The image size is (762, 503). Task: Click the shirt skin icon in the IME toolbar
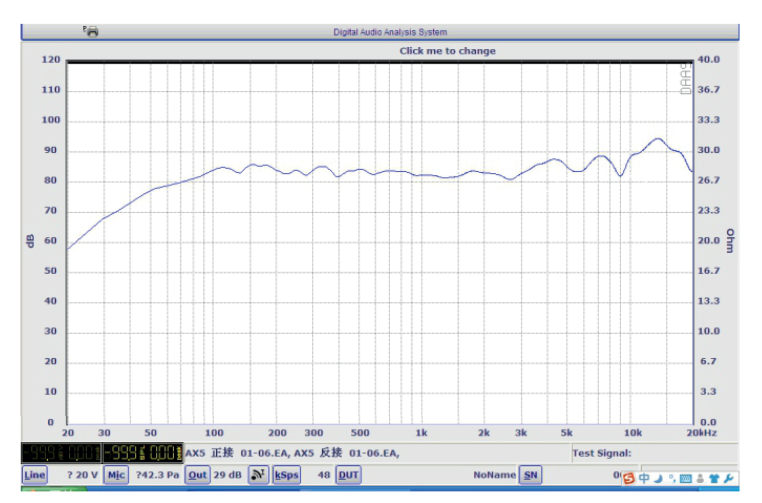pyautogui.click(x=714, y=479)
